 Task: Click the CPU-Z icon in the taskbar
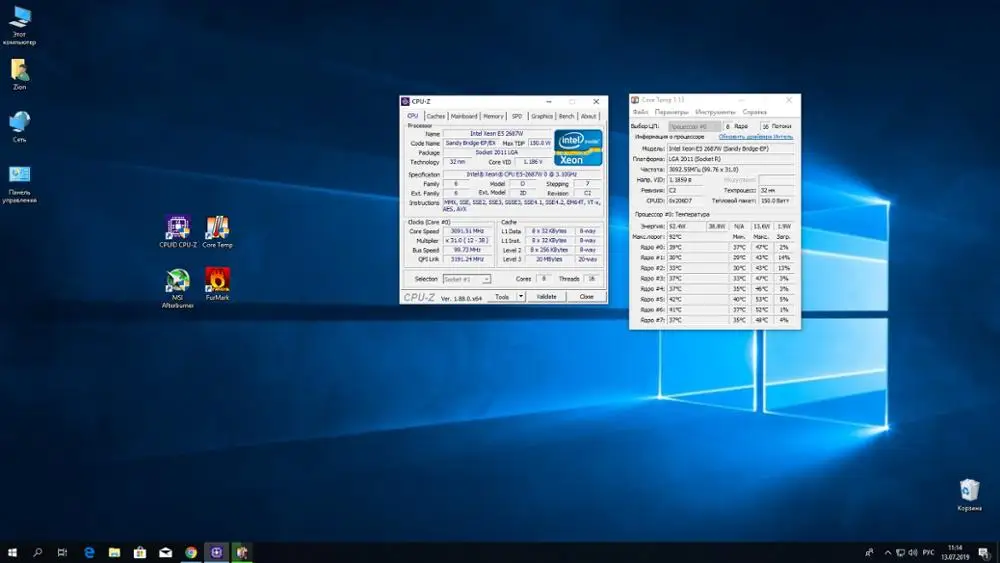point(217,552)
